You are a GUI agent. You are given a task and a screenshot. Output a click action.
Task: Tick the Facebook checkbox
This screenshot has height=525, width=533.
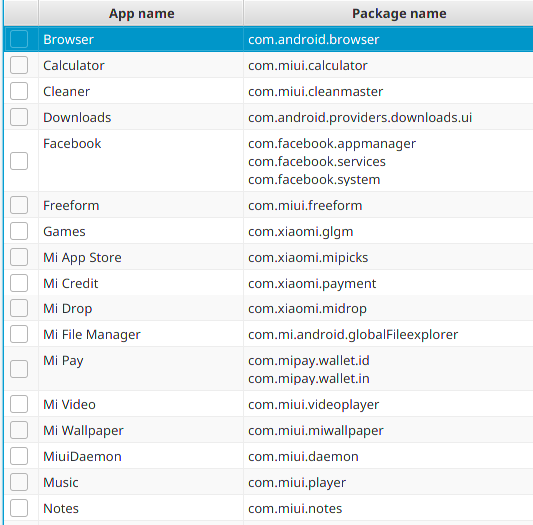click(x=19, y=161)
